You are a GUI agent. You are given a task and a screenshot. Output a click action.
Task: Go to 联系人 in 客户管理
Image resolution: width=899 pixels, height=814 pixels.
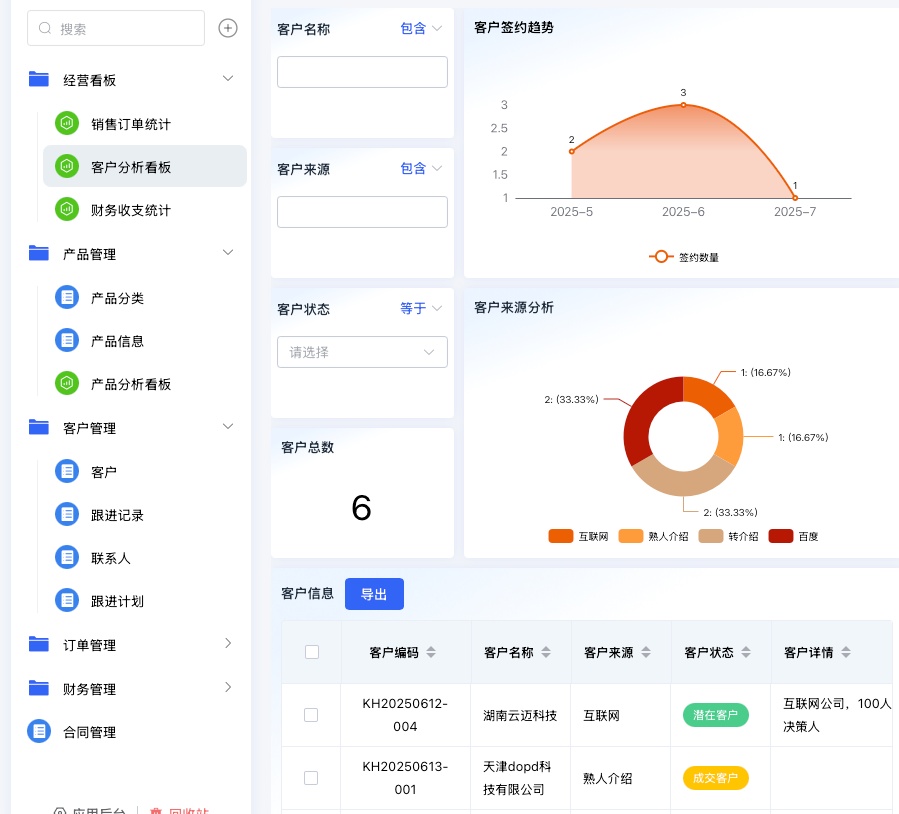110,557
